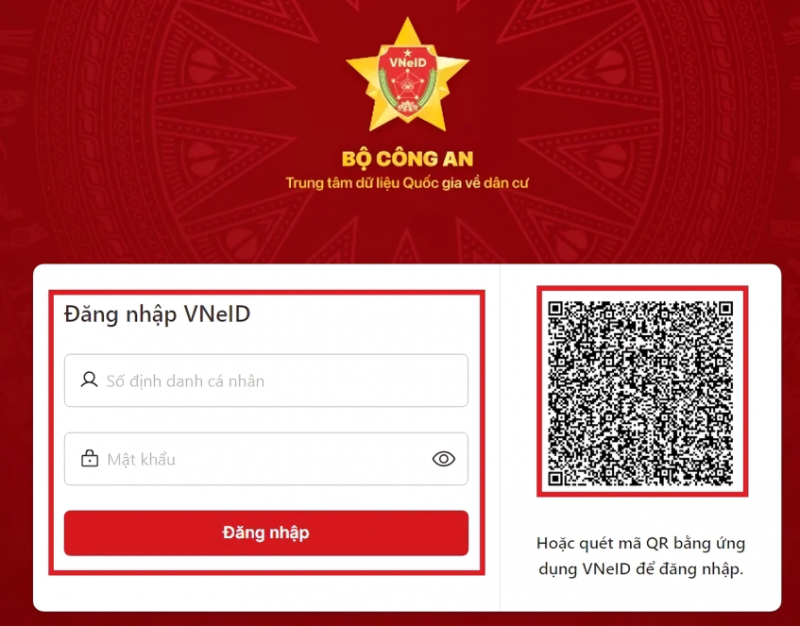Click the VNeID text on the shield
The height and width of the screenshot is (626, 800).
(x=407, y=63)
